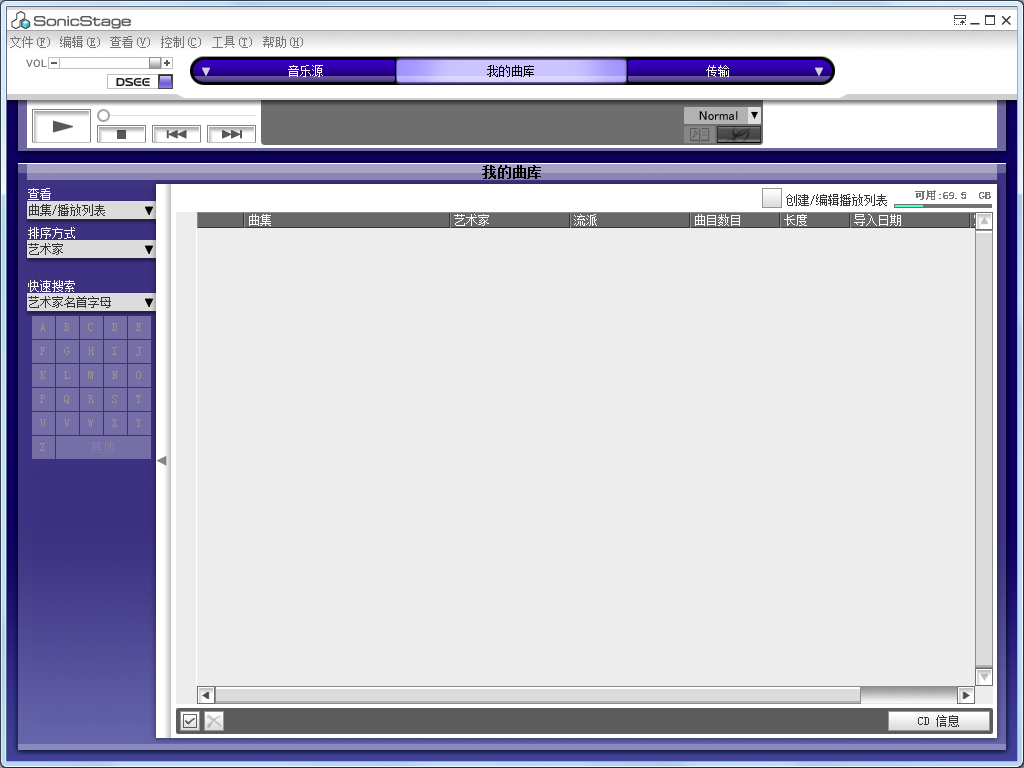Sort by the 长度 column header
Screen dimensions: 1024x768
point(814,220)
